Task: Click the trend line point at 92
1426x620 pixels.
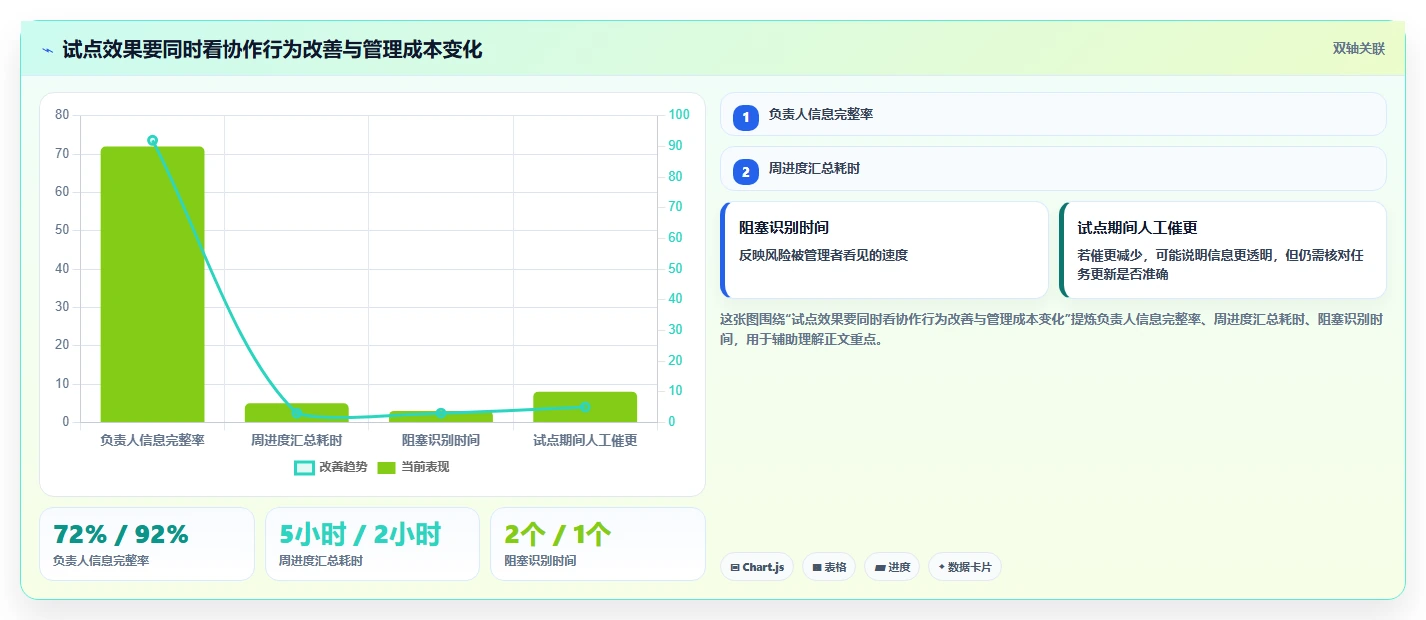Action: pos(152,141)
